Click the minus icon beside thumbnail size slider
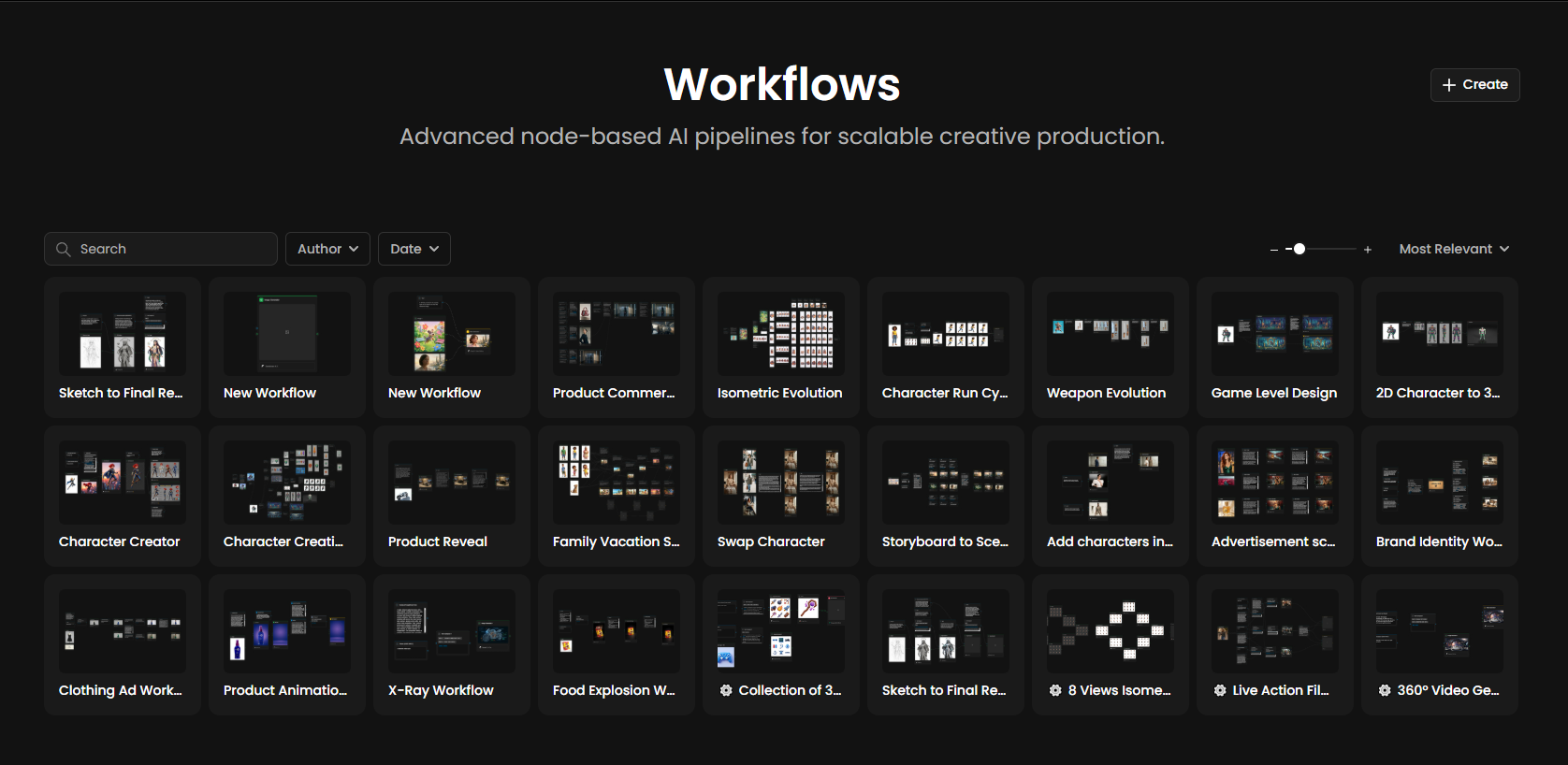The image size is (1568, 765). 1274,250
